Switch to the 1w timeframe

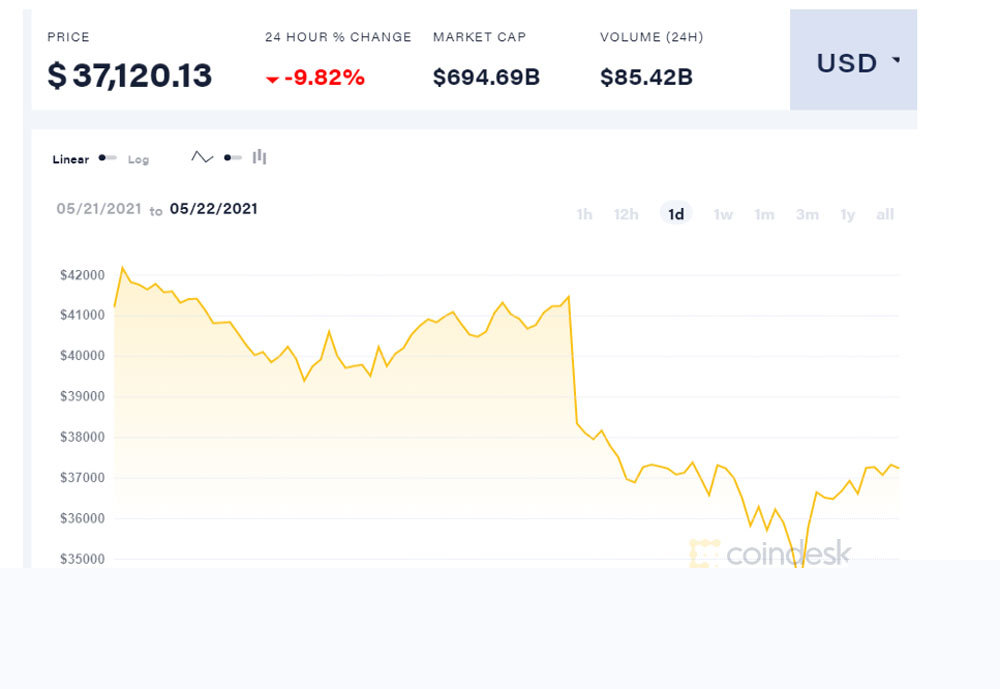(722, 213)
